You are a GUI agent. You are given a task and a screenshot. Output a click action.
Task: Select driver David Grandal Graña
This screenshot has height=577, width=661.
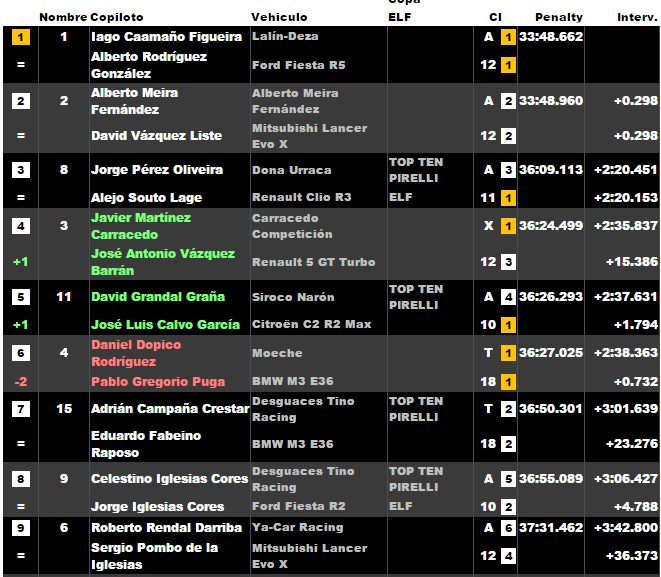point(158,297)
